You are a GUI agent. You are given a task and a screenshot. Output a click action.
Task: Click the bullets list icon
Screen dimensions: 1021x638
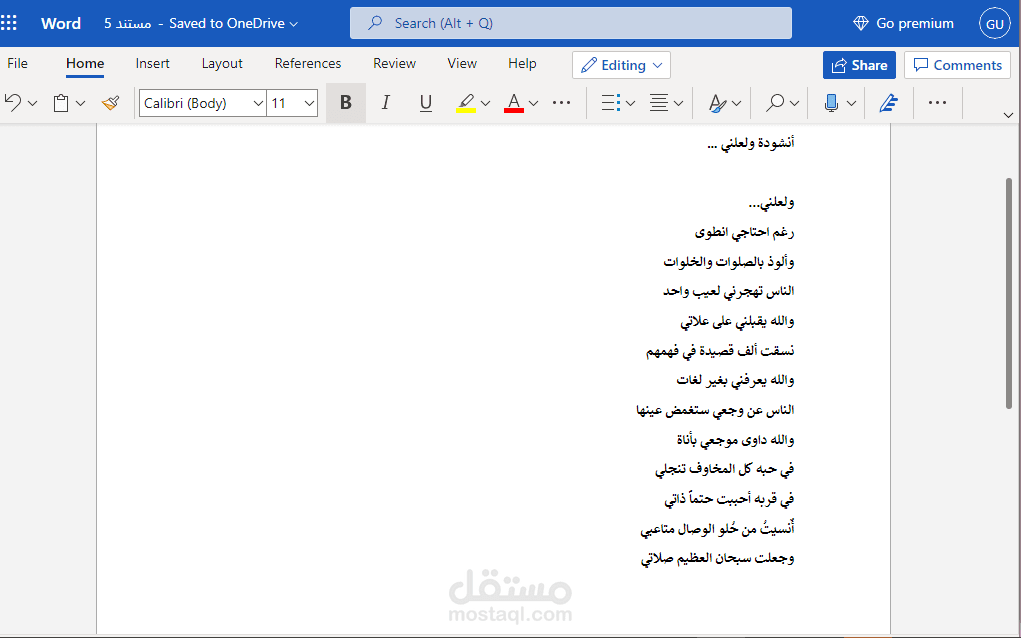coord(610,103)
